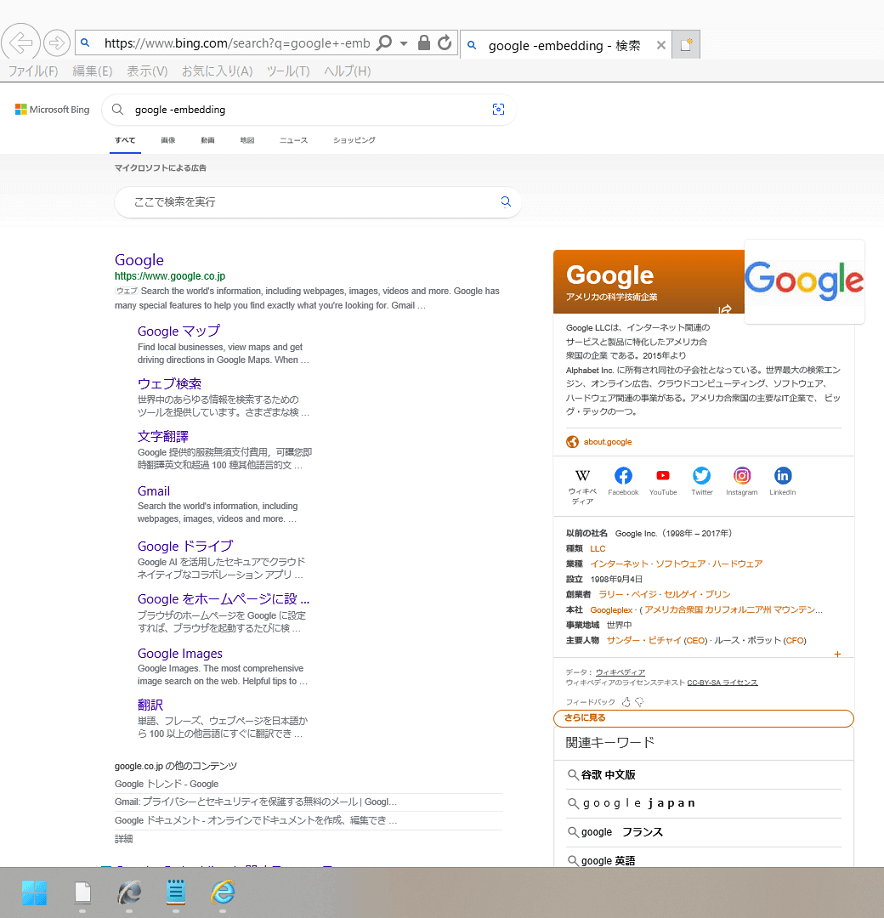Open the ヘルプ(H) menu
The image size is (884, 918).
[x=347, y=71]
